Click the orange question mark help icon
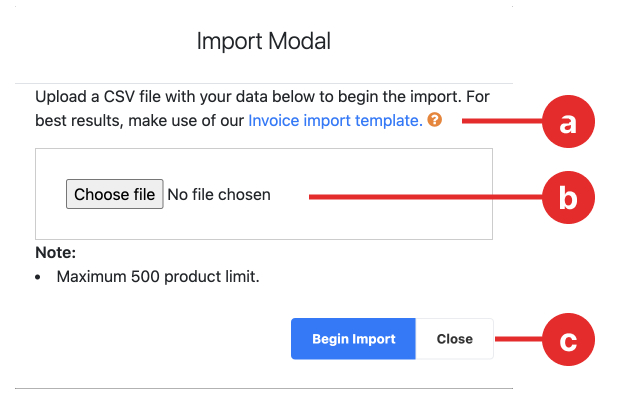This screenshot has height=396, width=618. [434, 119]
